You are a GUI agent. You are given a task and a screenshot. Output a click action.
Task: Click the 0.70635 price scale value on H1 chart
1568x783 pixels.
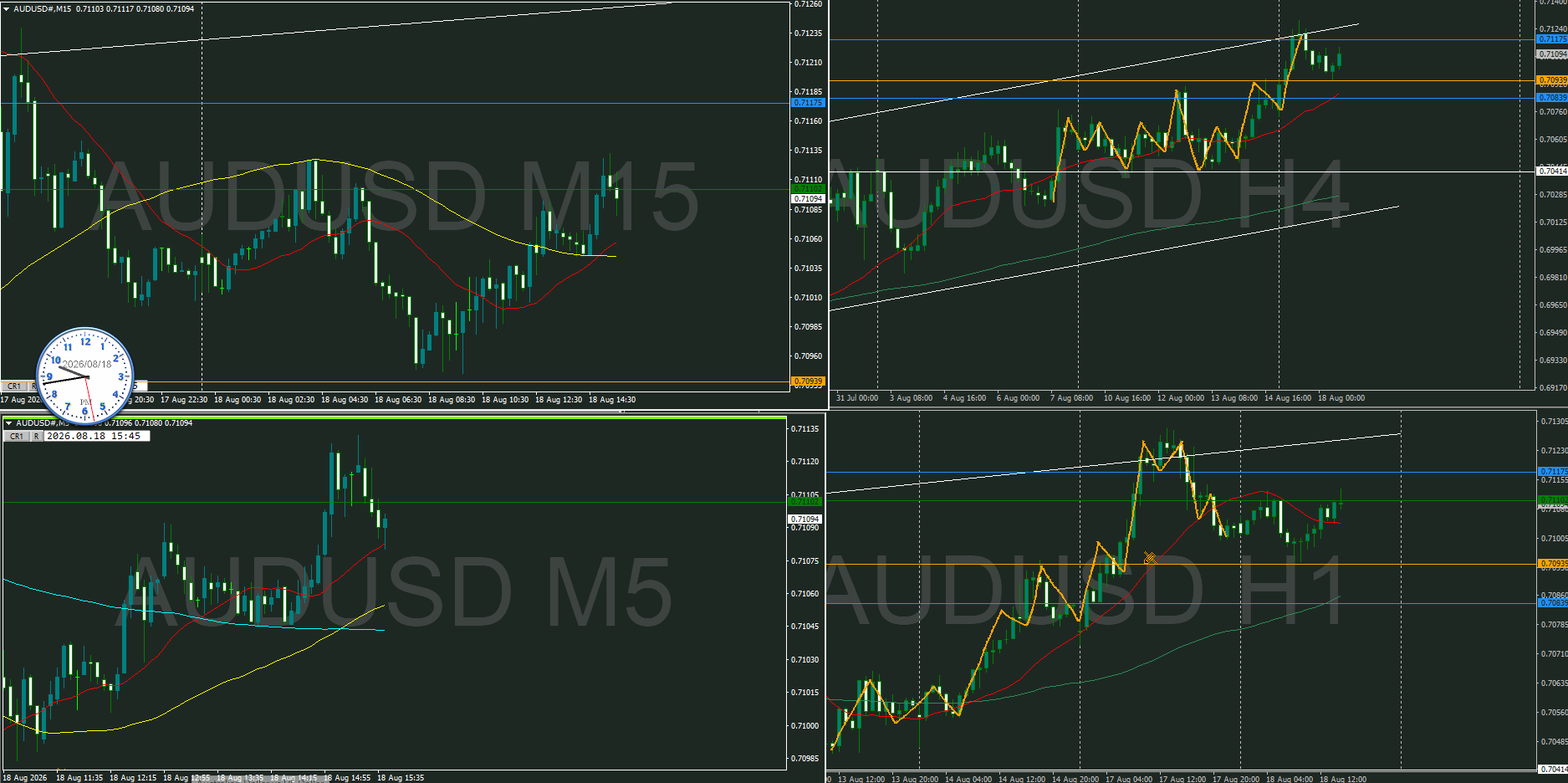[1554, 683]
